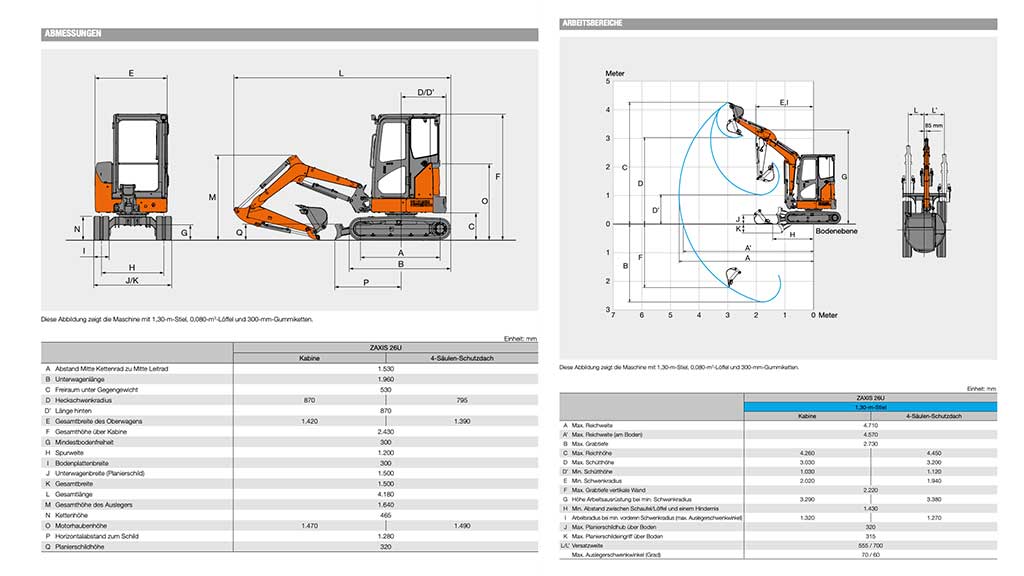The height and width of the screenshot is (576, 1024).
Task: Click 'Versatzweite' value 555 / 700
Action: (870, 545)
